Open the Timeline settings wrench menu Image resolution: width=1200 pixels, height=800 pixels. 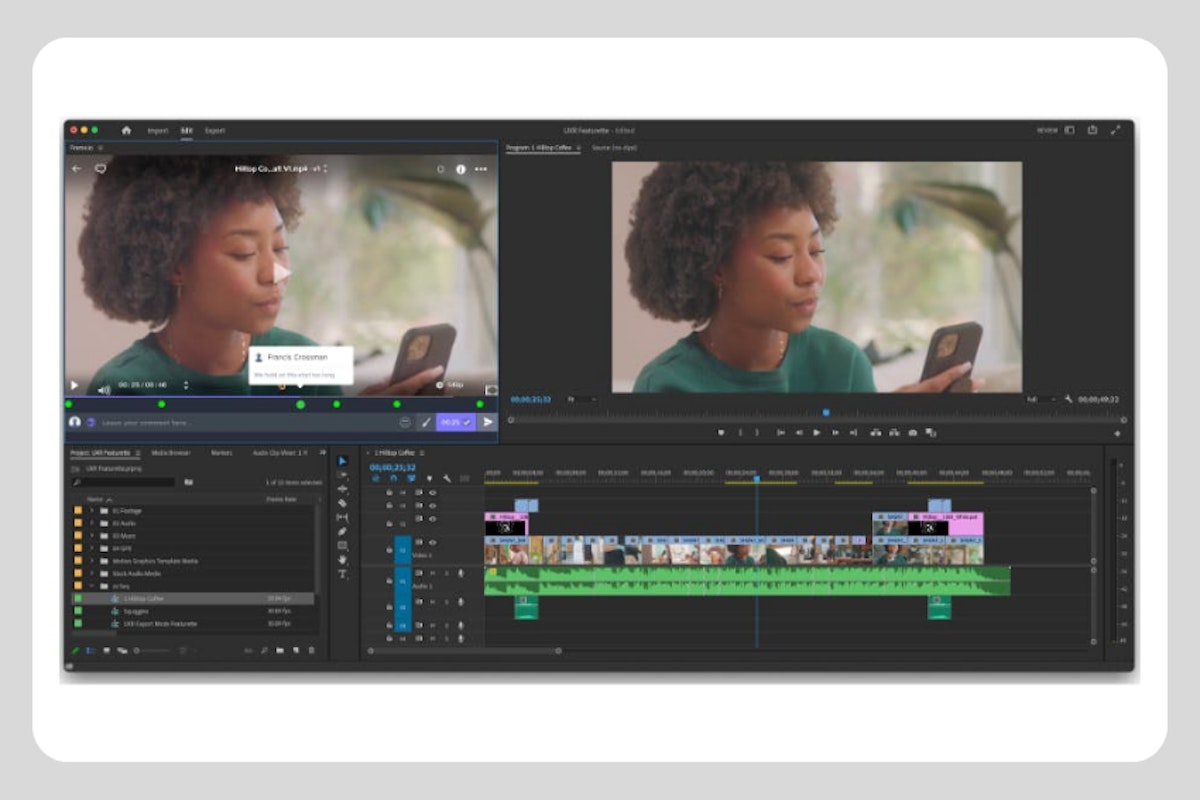(448, 477)
